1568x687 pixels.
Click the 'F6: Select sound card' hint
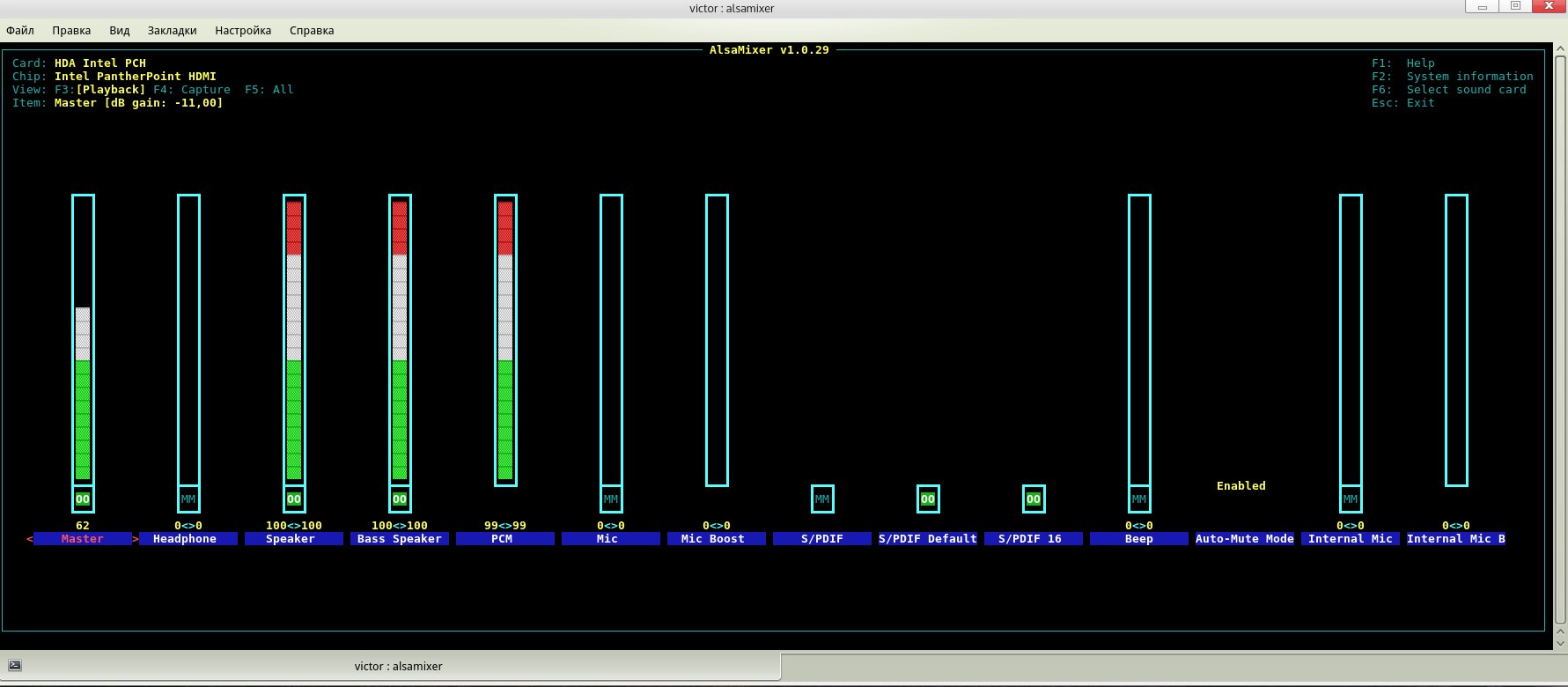pos(1449,90)
